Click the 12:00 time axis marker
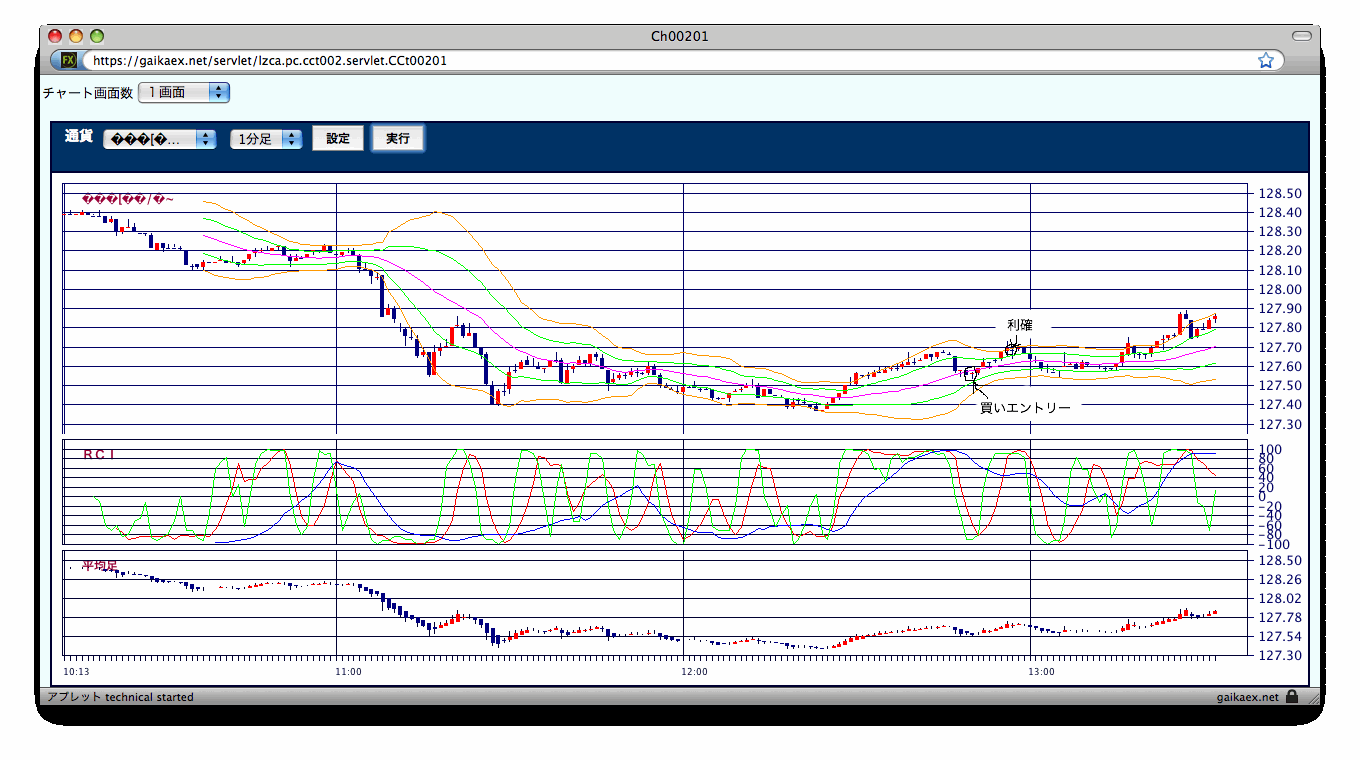Image resolution: width=1360 pixels, height=760 pixels. (x=694, y=672)
